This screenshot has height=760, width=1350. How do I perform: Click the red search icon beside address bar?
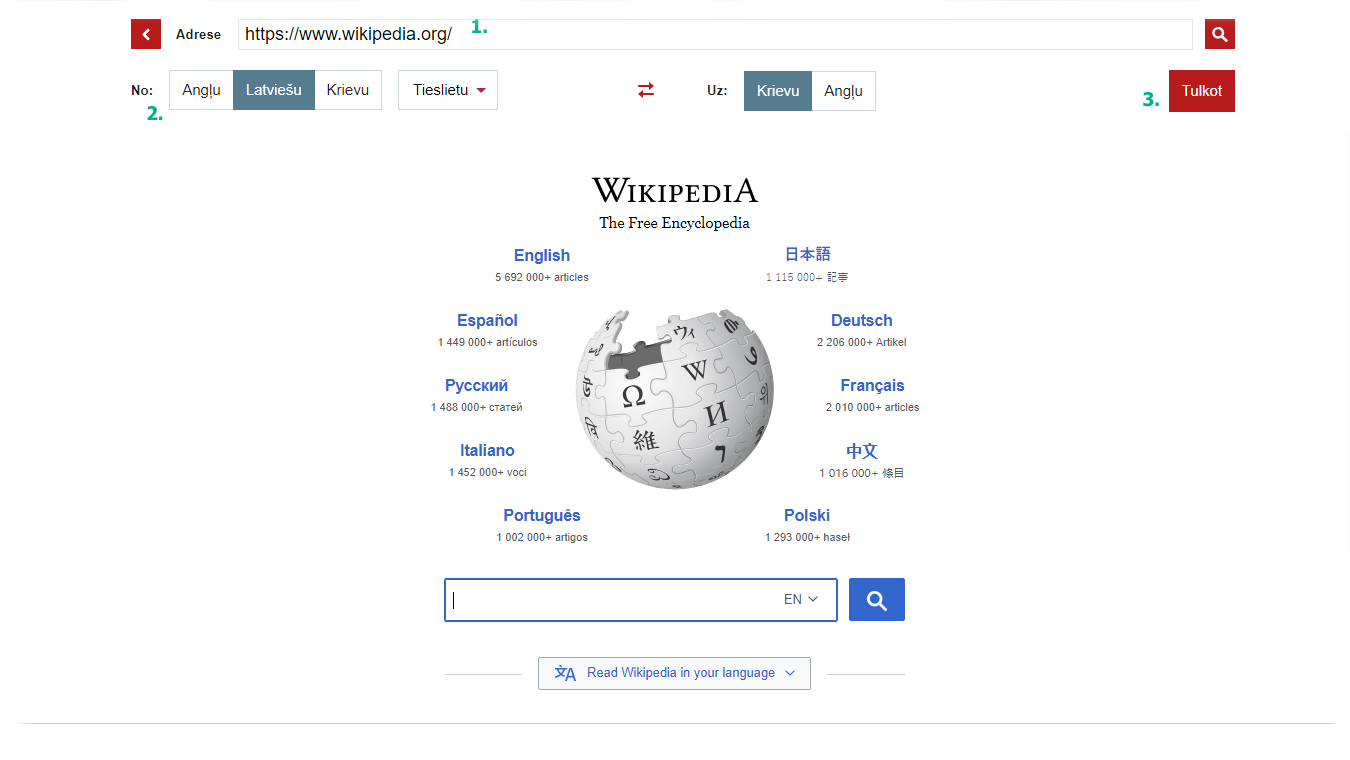click(1219, 34)
